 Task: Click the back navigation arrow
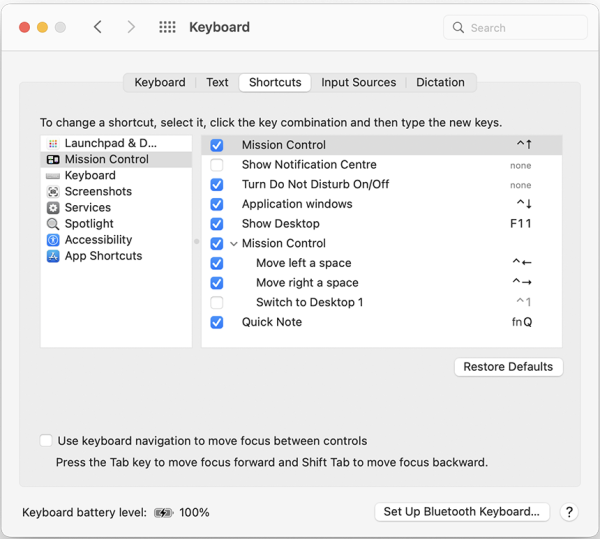click(x=98, y=27)
